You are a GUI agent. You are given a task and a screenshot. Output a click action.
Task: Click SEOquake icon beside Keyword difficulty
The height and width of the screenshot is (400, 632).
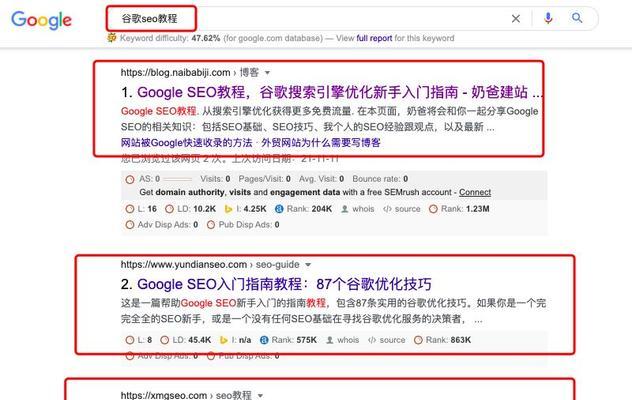(112, 38)
